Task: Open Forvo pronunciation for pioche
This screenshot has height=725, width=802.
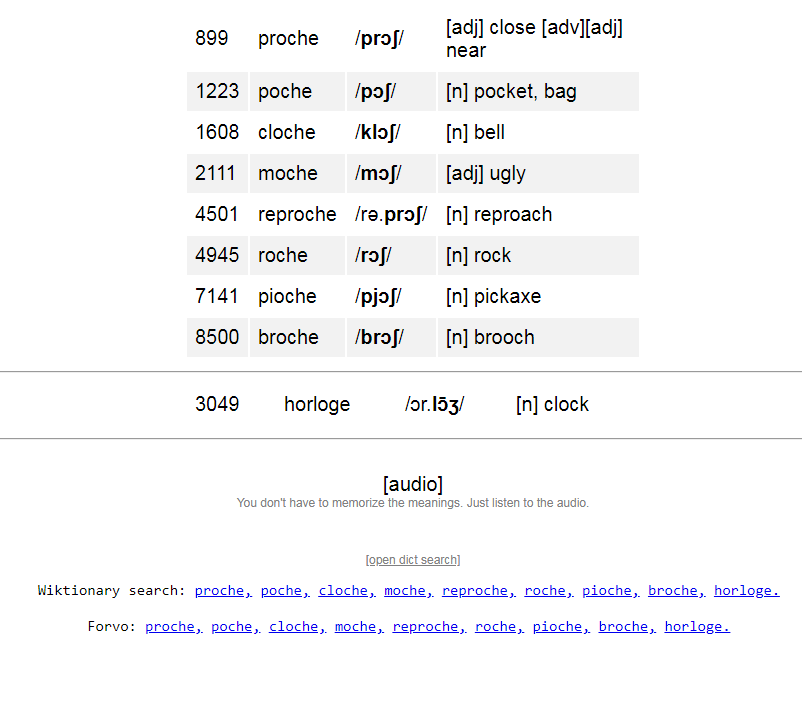Action: pyautogui.click(x=561, y=626)
